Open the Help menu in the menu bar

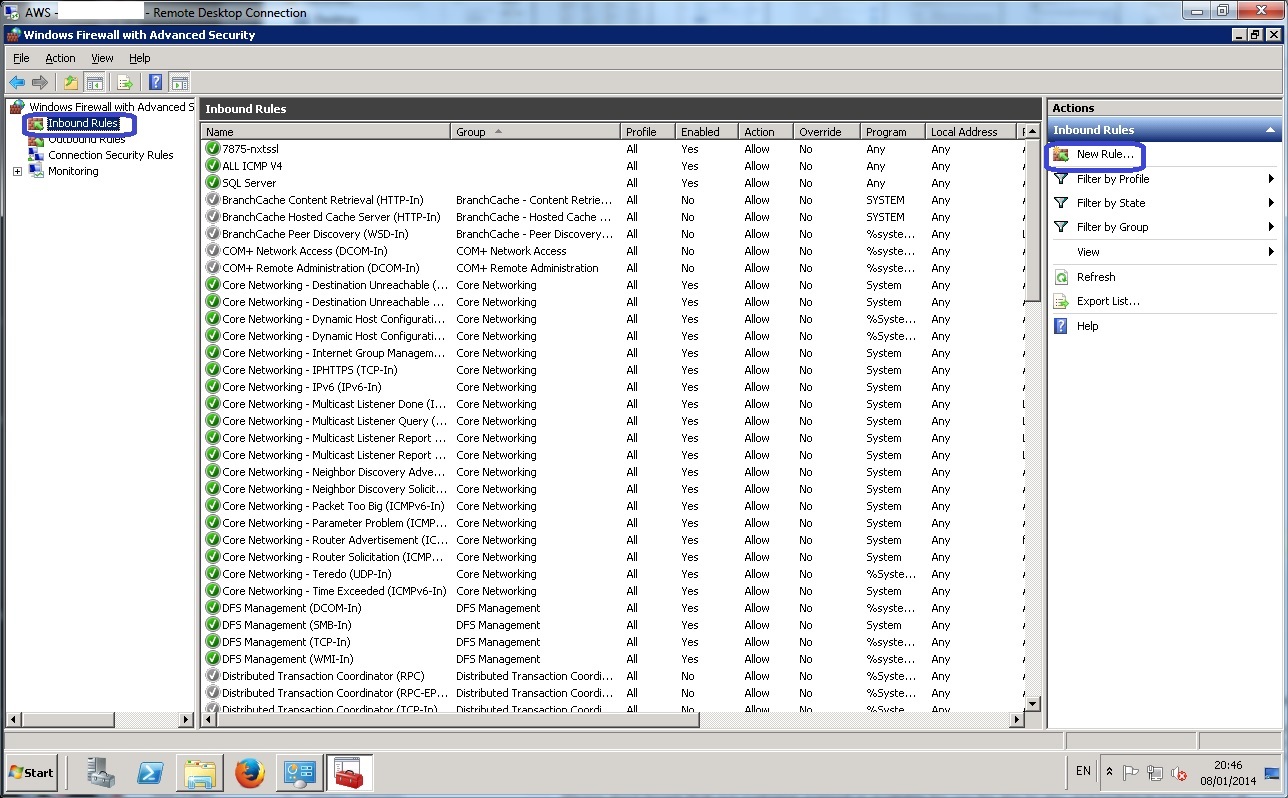click(140, 58)
